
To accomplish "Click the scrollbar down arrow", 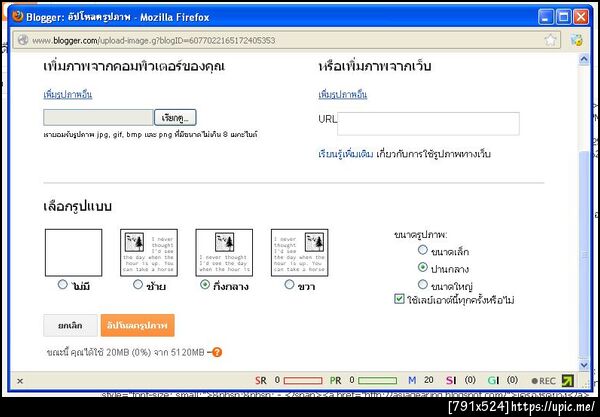I will click(x=584, y=365).
